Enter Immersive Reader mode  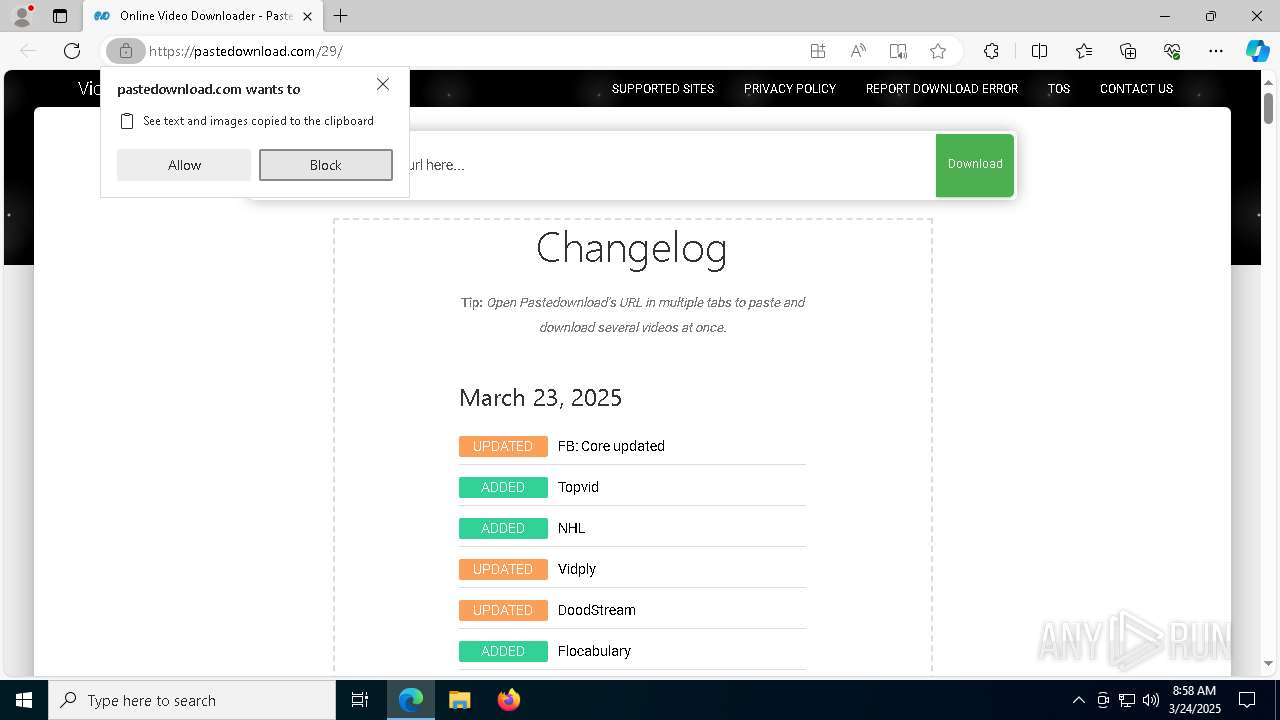[898, 51]
